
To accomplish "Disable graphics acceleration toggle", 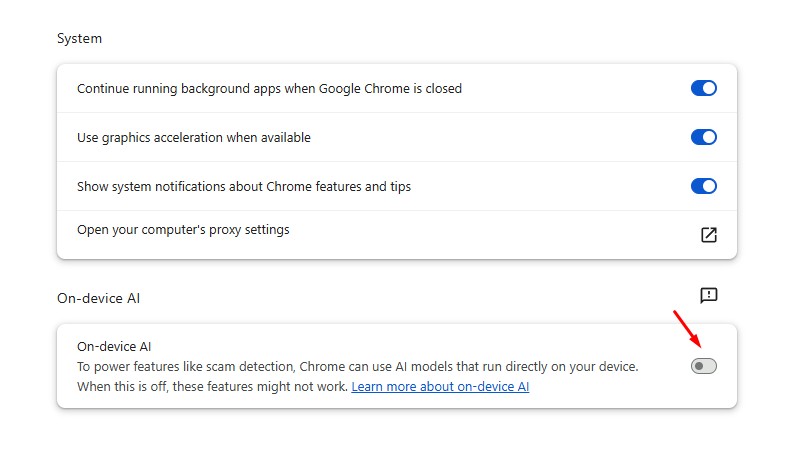I will click(703, 137).
